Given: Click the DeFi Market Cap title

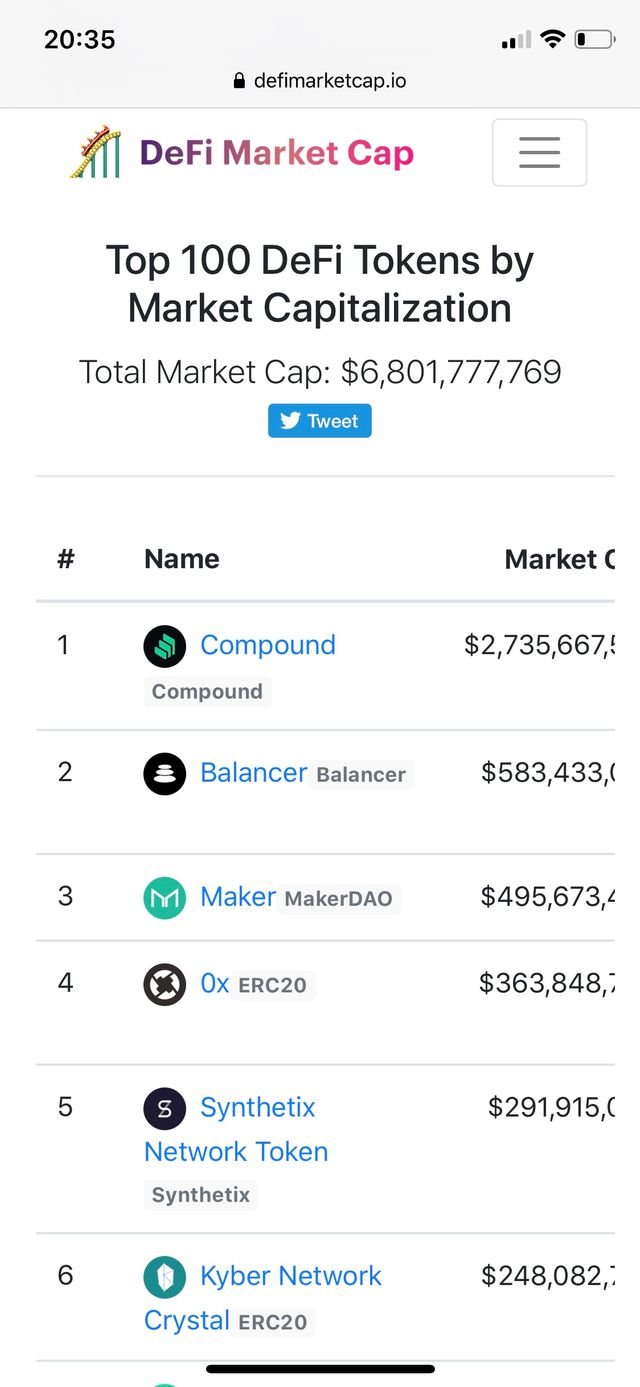Looking at the screenshot, I should coord(277,153).
